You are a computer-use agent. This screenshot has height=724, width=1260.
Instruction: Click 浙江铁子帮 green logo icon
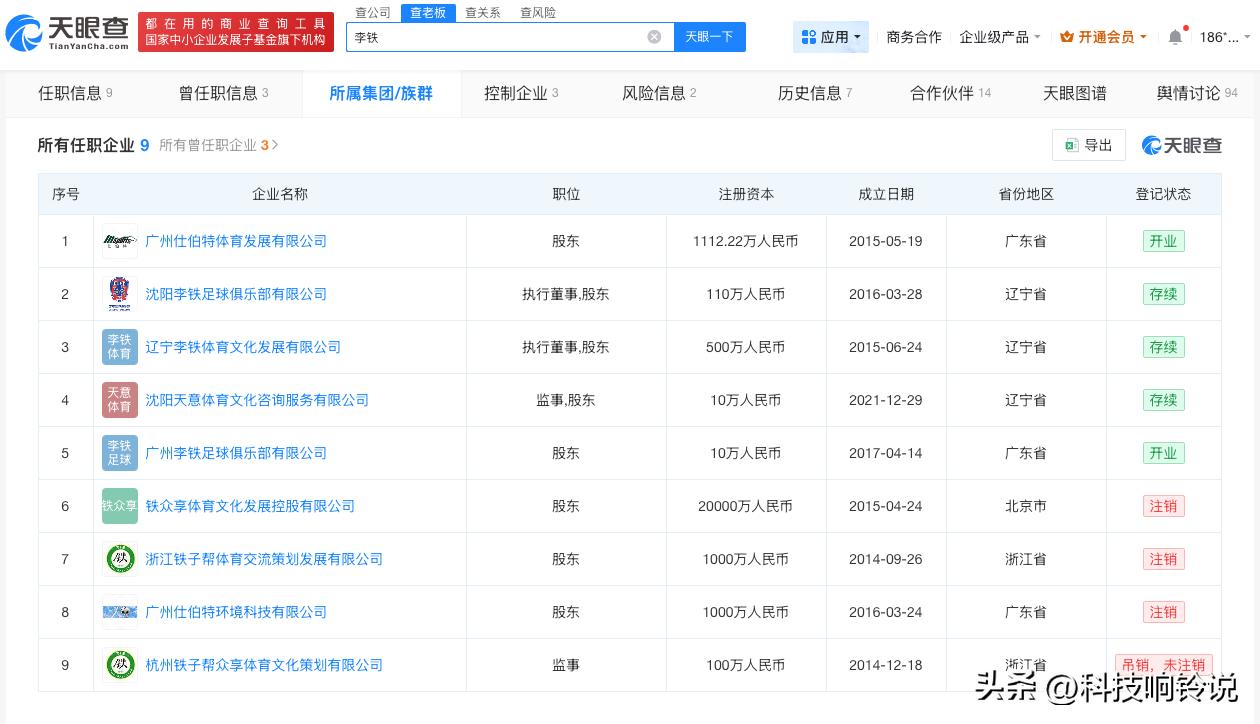(x=120, y=559)
